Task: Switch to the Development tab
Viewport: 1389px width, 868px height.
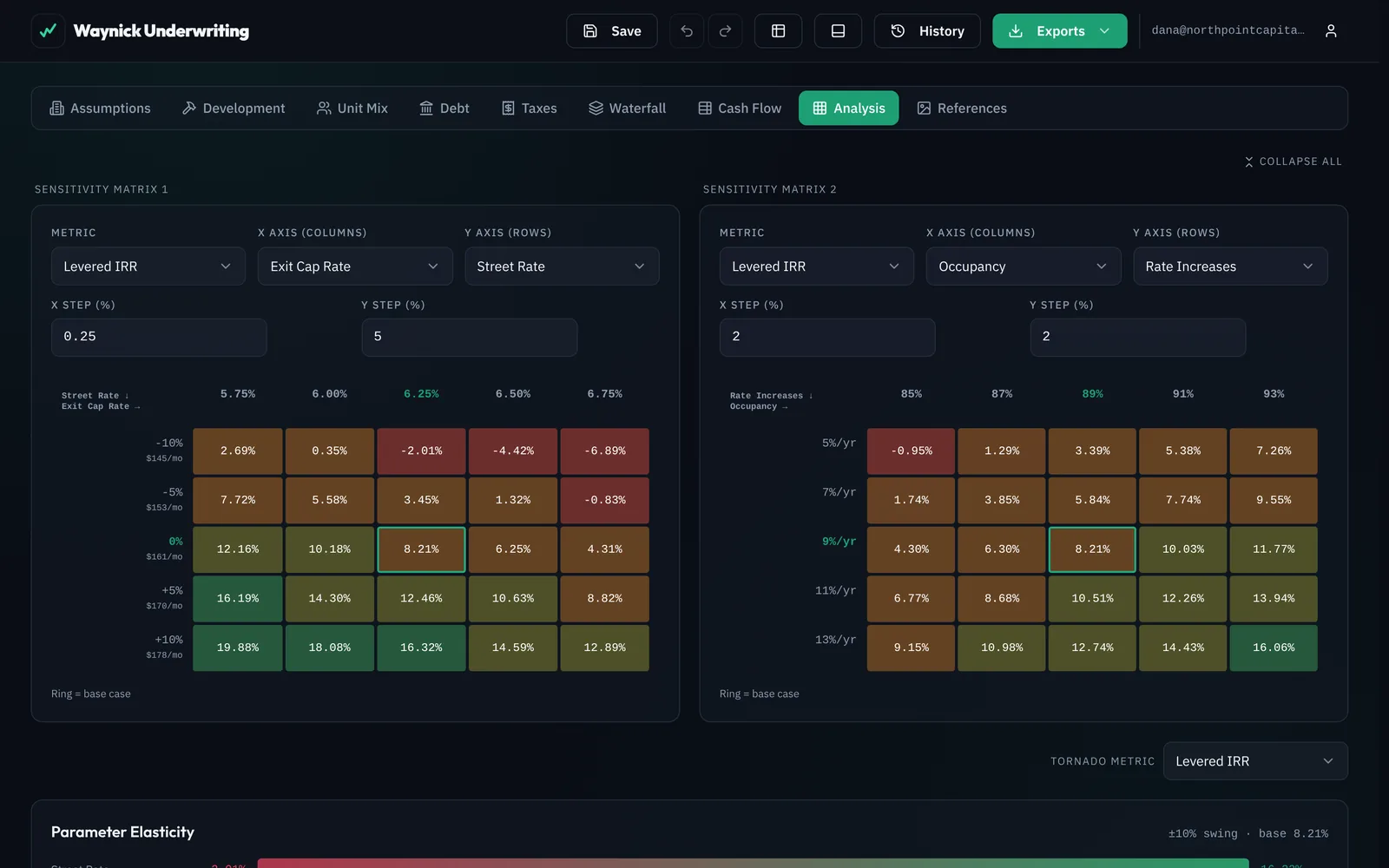Action: (234, 108)
